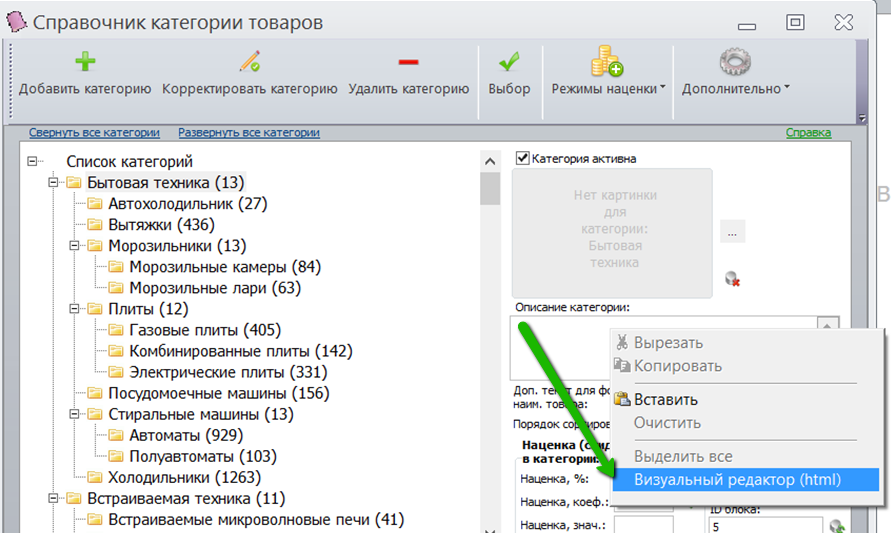Viewport: 891px width, 533px height.
Task: Collapse the Плиты branch
Action: 74,309
